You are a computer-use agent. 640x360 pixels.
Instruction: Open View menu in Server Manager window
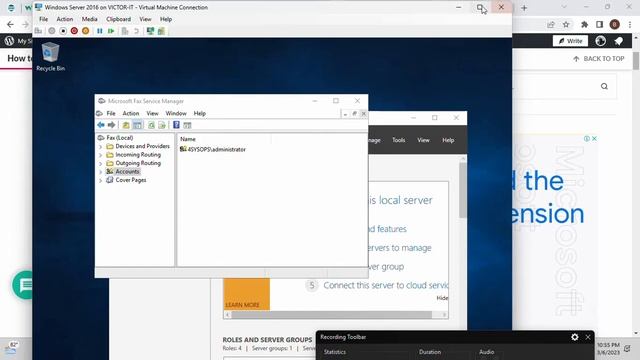point(423,140)
